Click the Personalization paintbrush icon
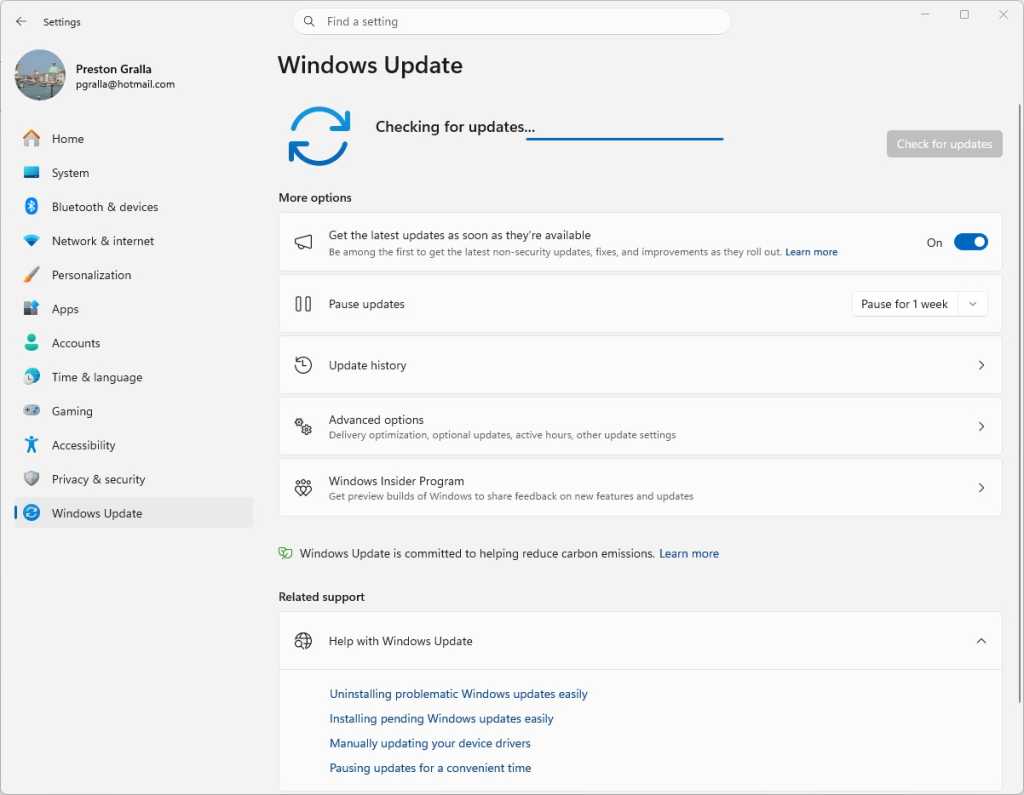Viewport: 1024px width, 795px height. coord(31,274)
